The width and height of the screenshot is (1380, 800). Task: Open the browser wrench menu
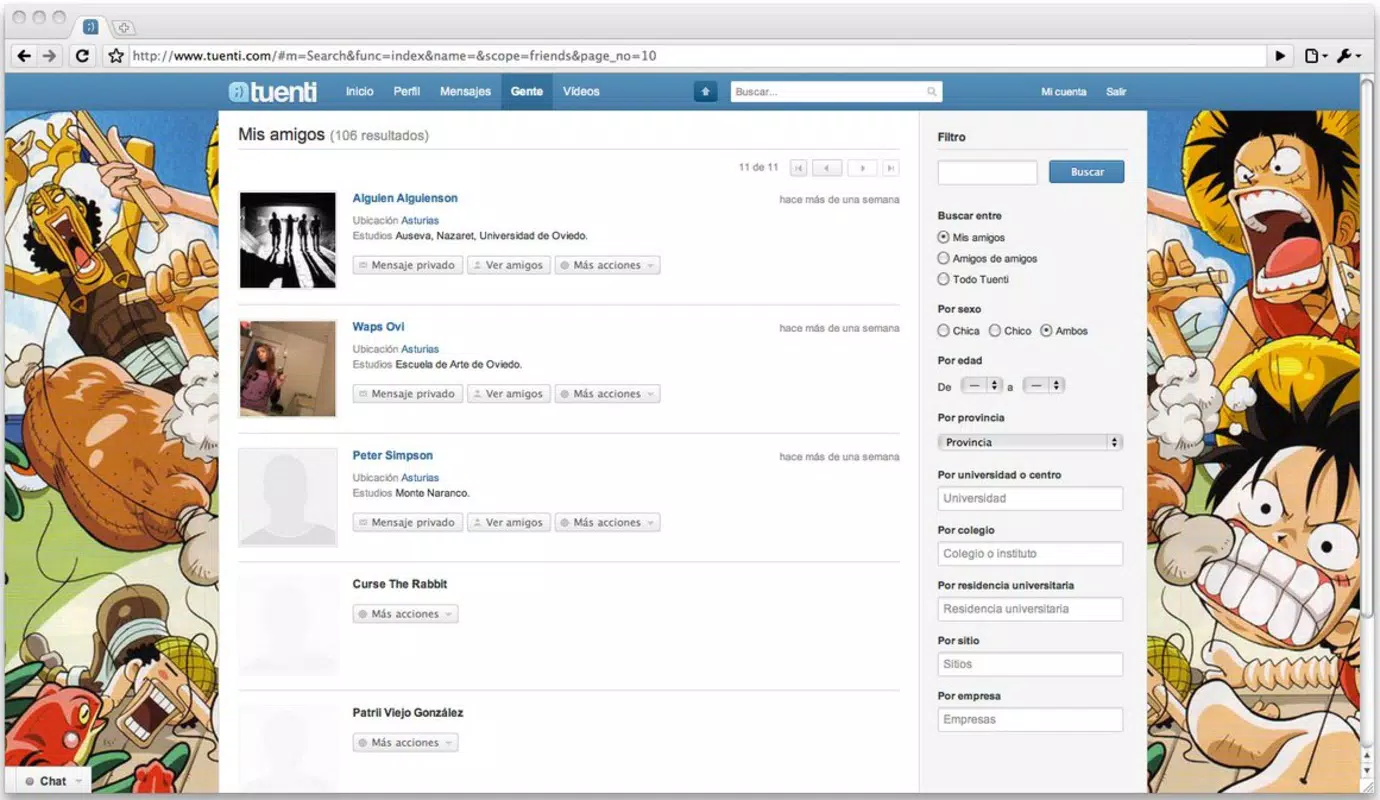(1349, 56)
